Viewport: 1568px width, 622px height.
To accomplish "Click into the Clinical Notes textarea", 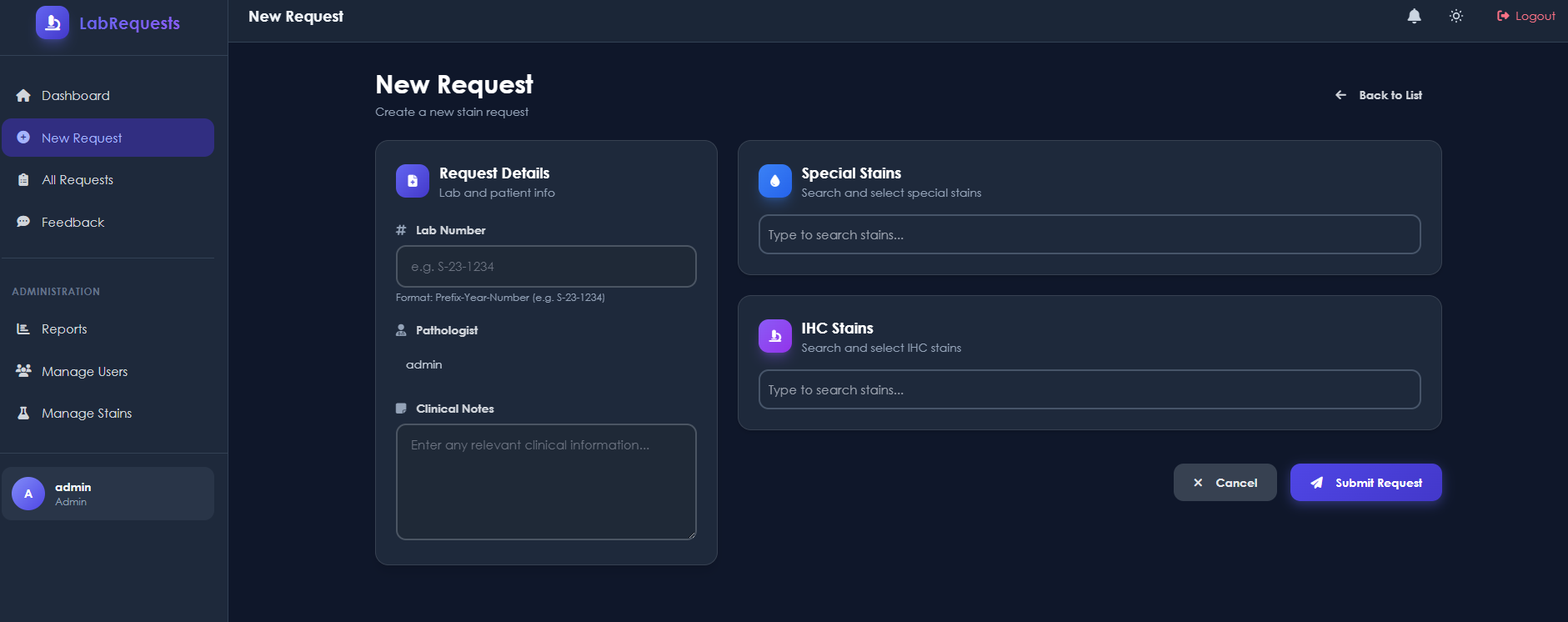I will pos(546,482).
